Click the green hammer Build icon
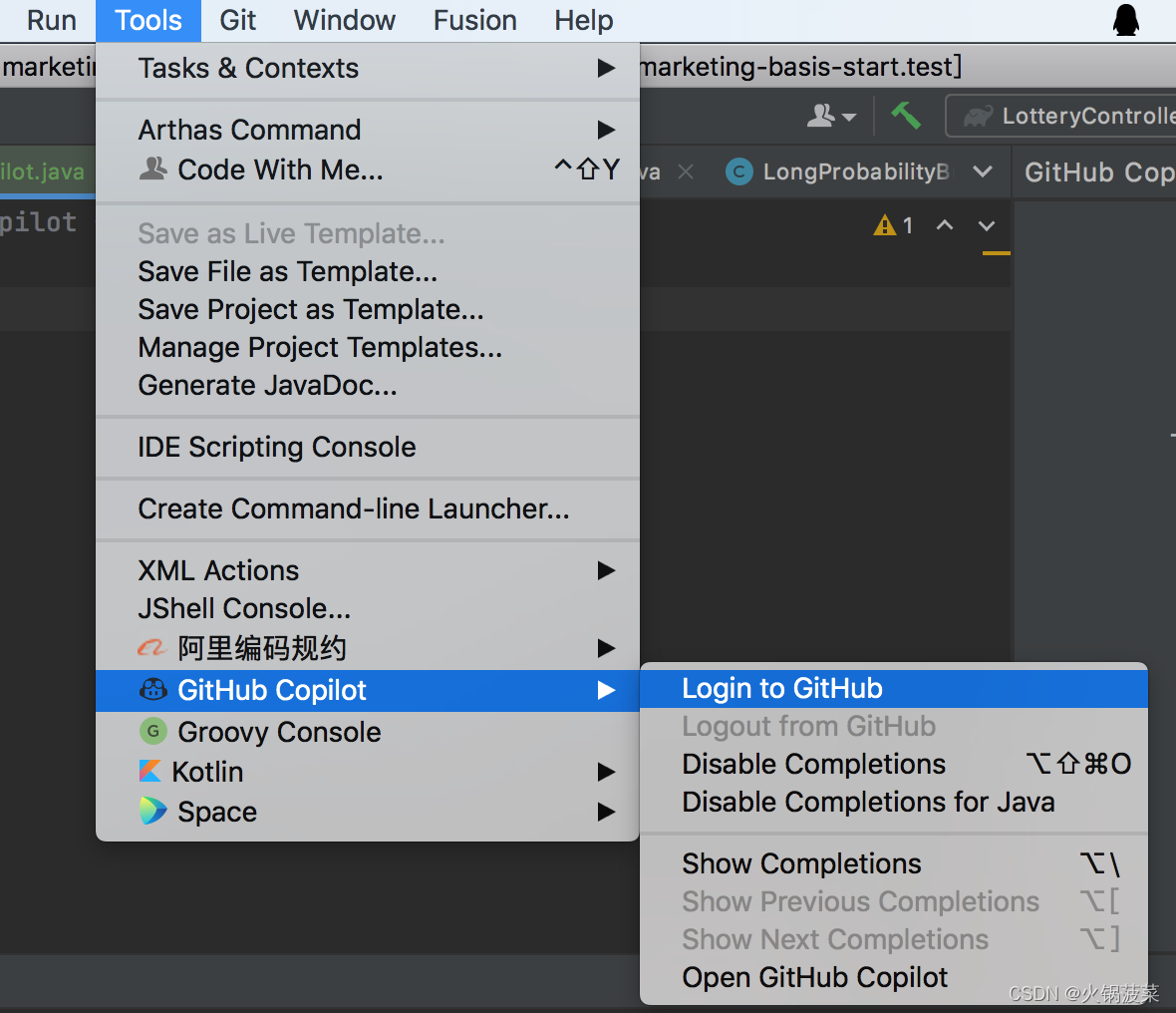 pyautogui.click(x=905, y=116)
